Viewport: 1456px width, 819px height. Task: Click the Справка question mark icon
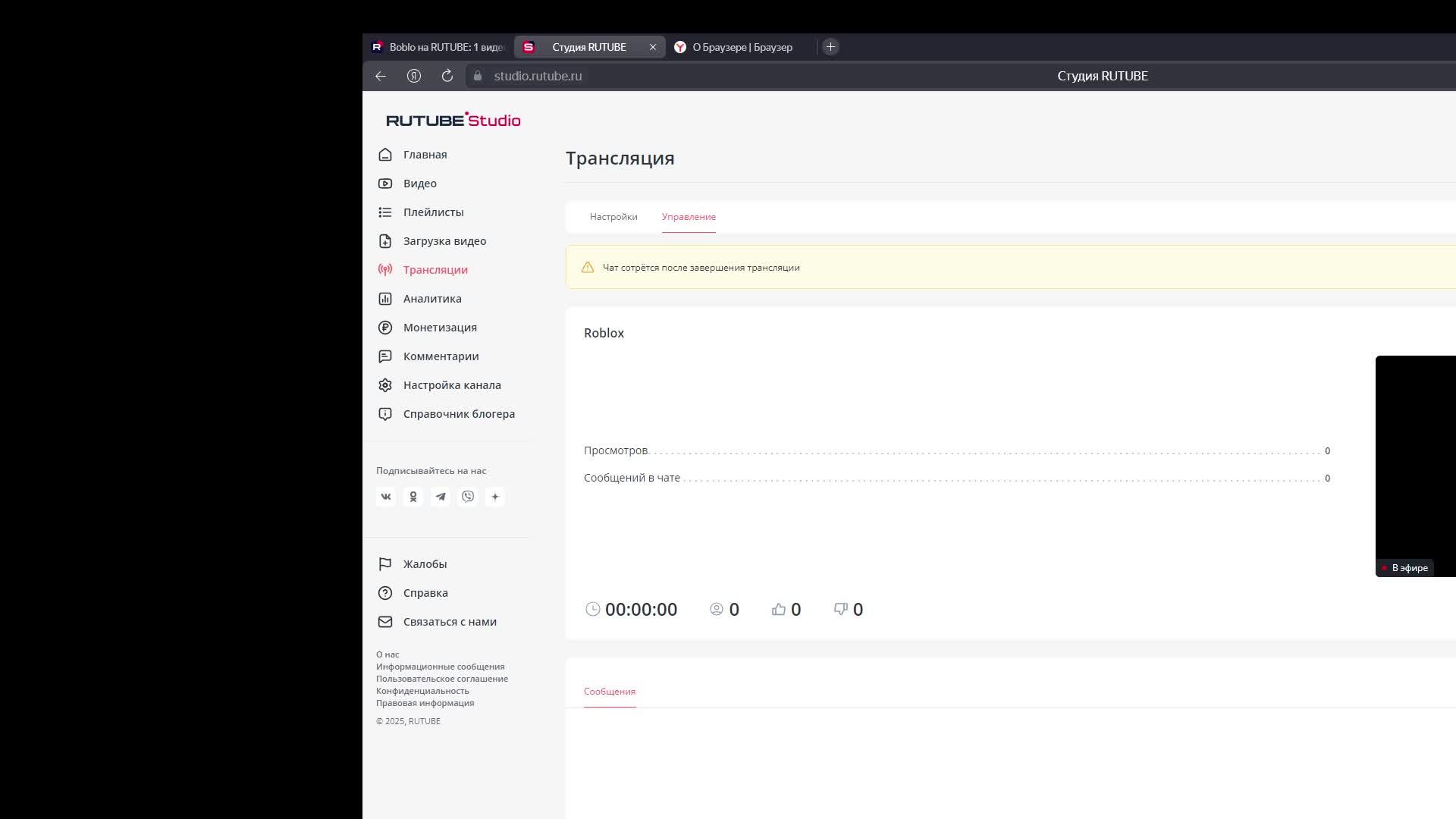pos(385,593)
